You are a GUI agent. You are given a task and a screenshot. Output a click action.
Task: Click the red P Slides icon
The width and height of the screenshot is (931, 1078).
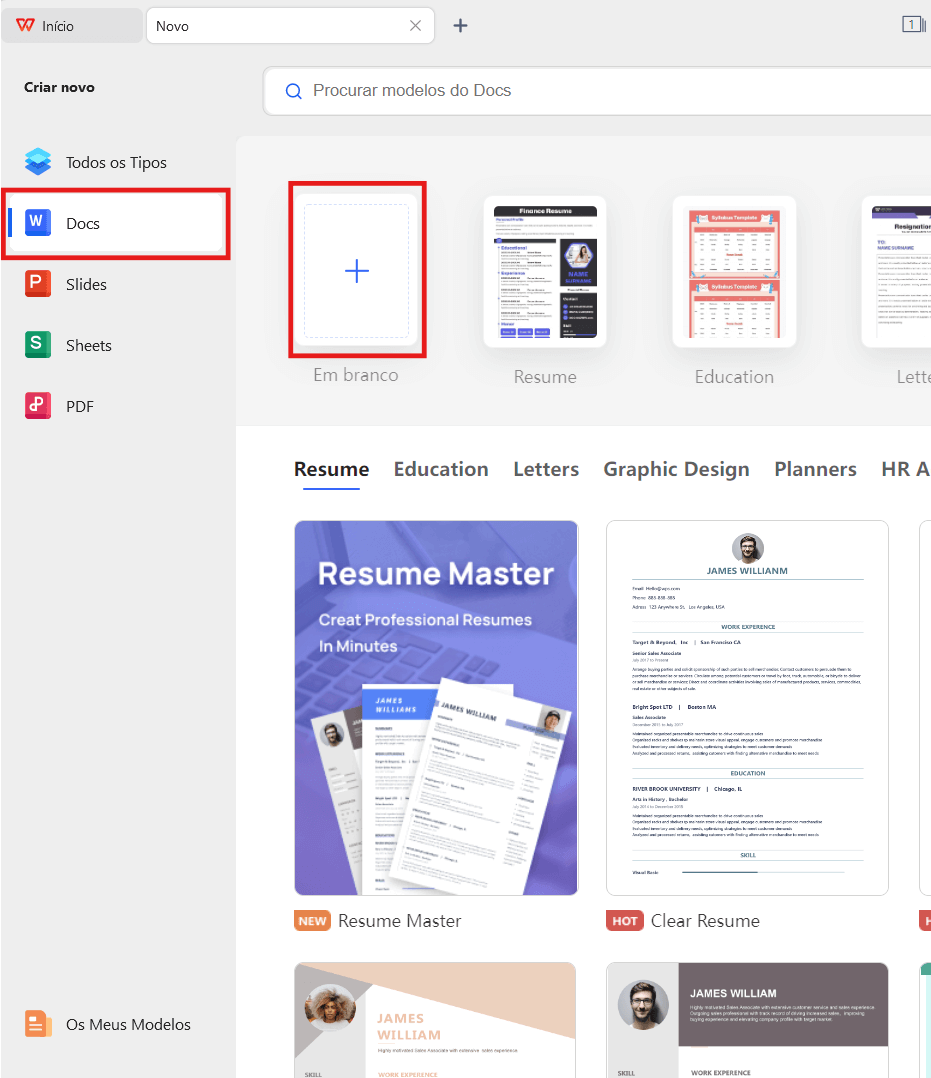[38, 283]
